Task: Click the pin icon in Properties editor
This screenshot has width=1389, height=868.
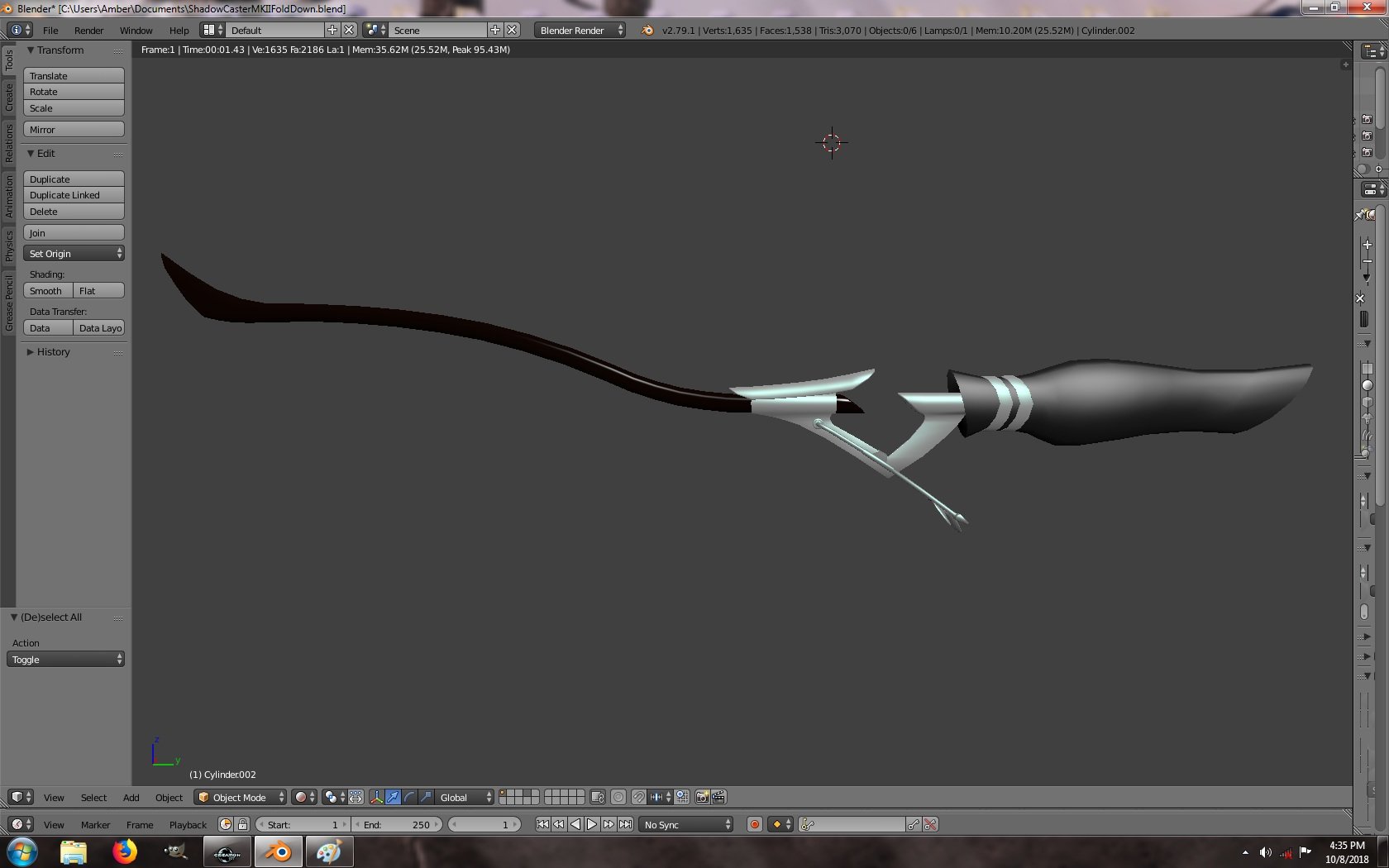Action: tap(1361, 216)
